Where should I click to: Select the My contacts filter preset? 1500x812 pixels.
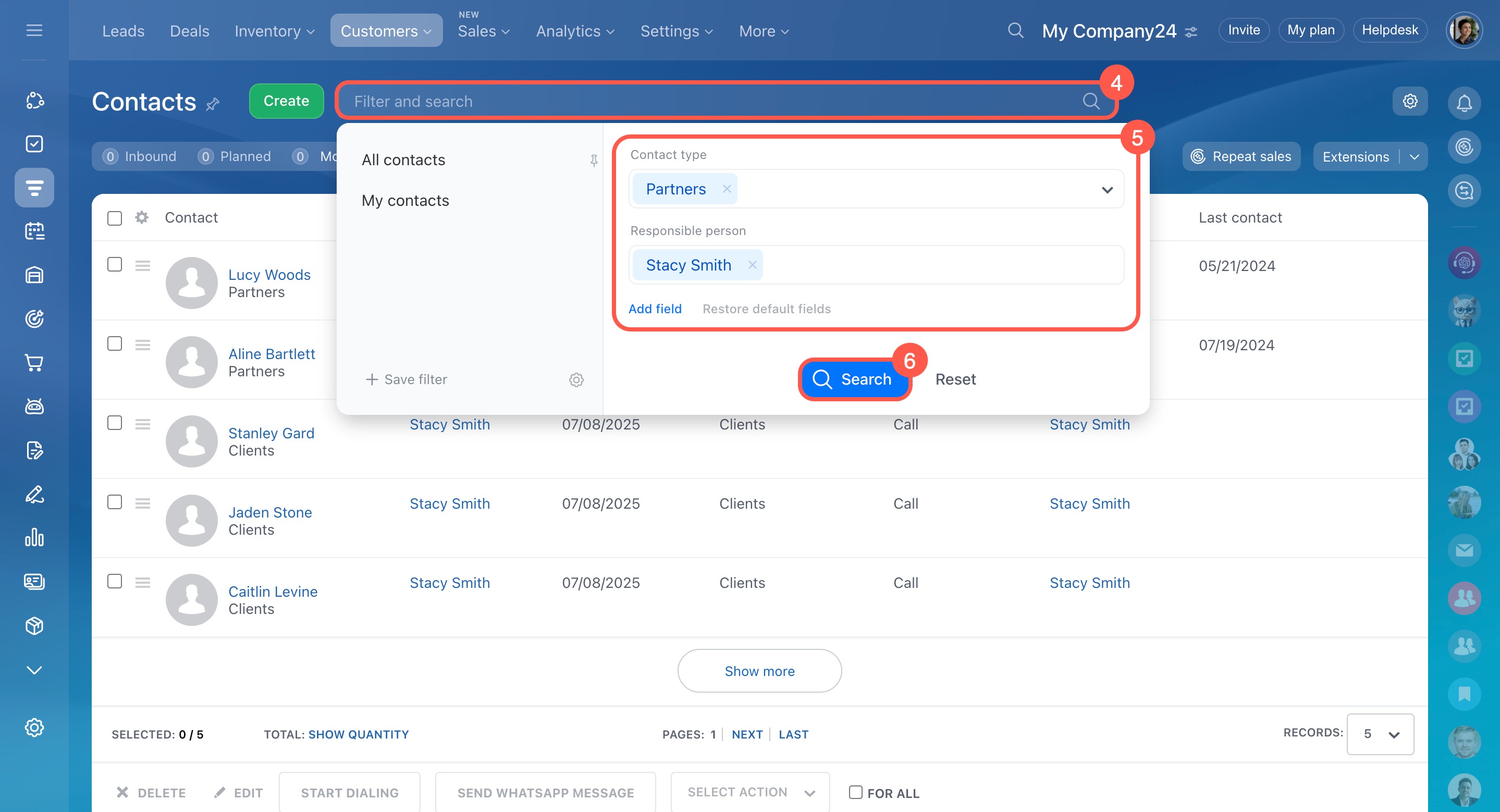(405, 201)
